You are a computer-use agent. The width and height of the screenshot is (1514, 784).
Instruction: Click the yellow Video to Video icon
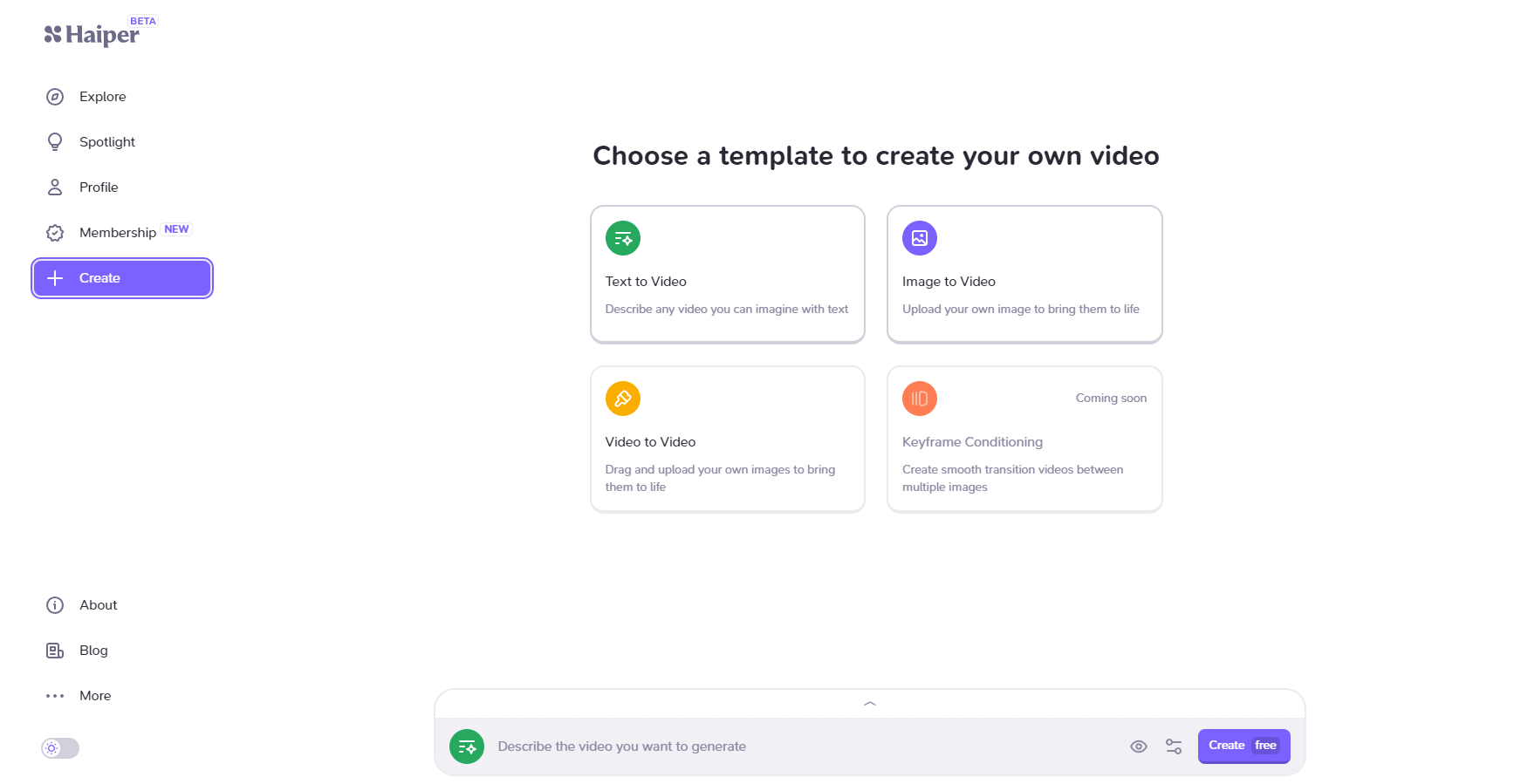point(623,399)
